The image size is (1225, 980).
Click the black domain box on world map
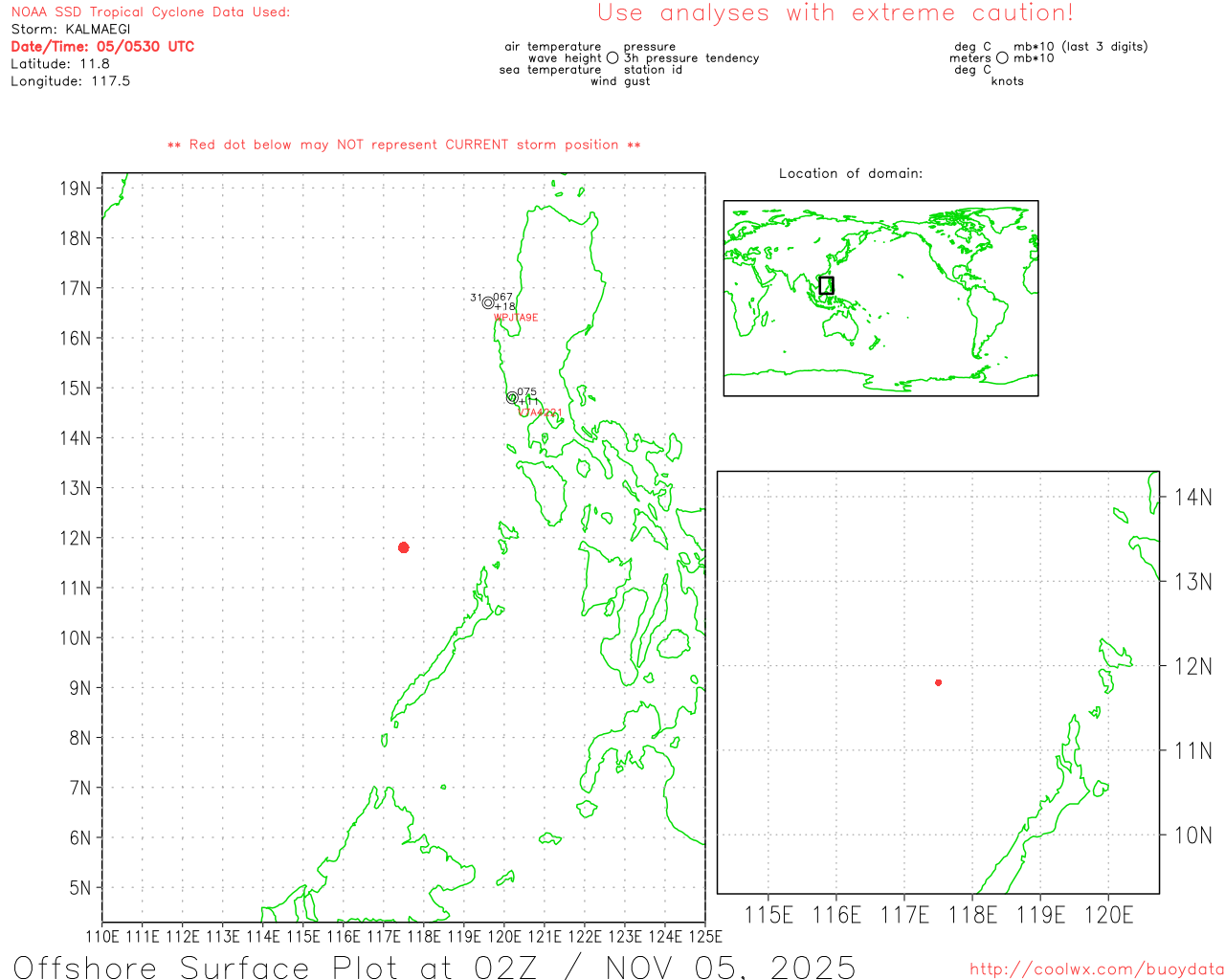click(827, 285)
